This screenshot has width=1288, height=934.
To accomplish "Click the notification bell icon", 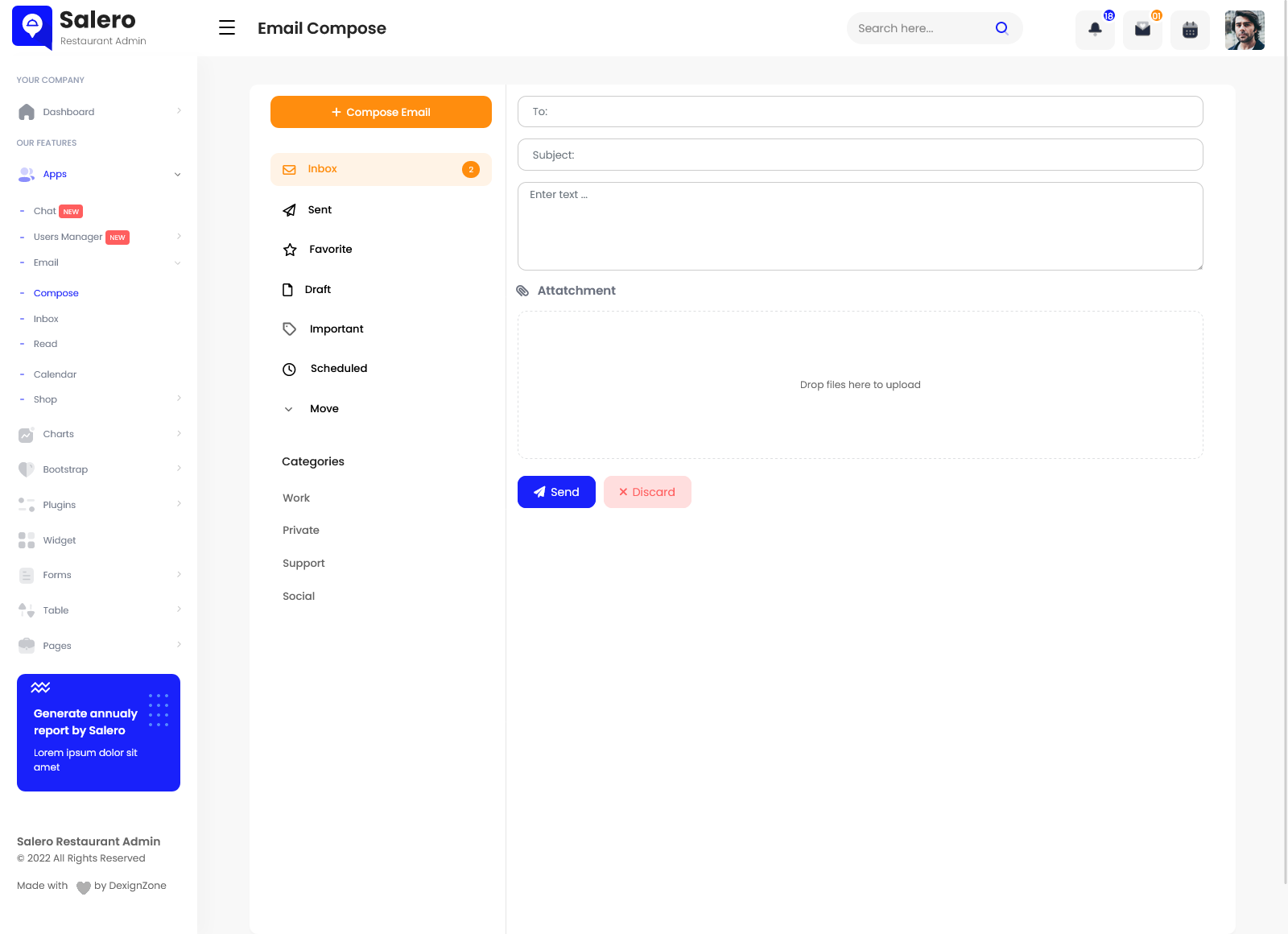I will pyautogui.click(x=1095, y=30).
